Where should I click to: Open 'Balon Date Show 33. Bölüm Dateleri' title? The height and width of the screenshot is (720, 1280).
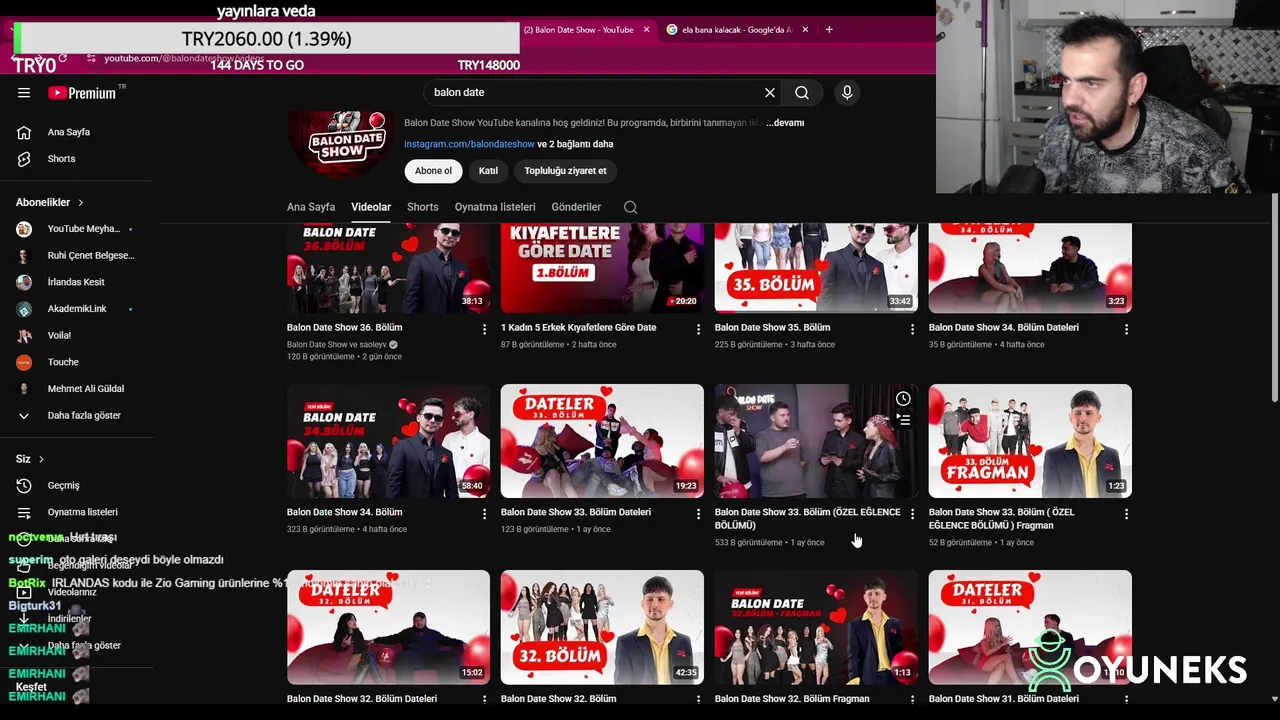pyautogui.click(x=576, y=512)
